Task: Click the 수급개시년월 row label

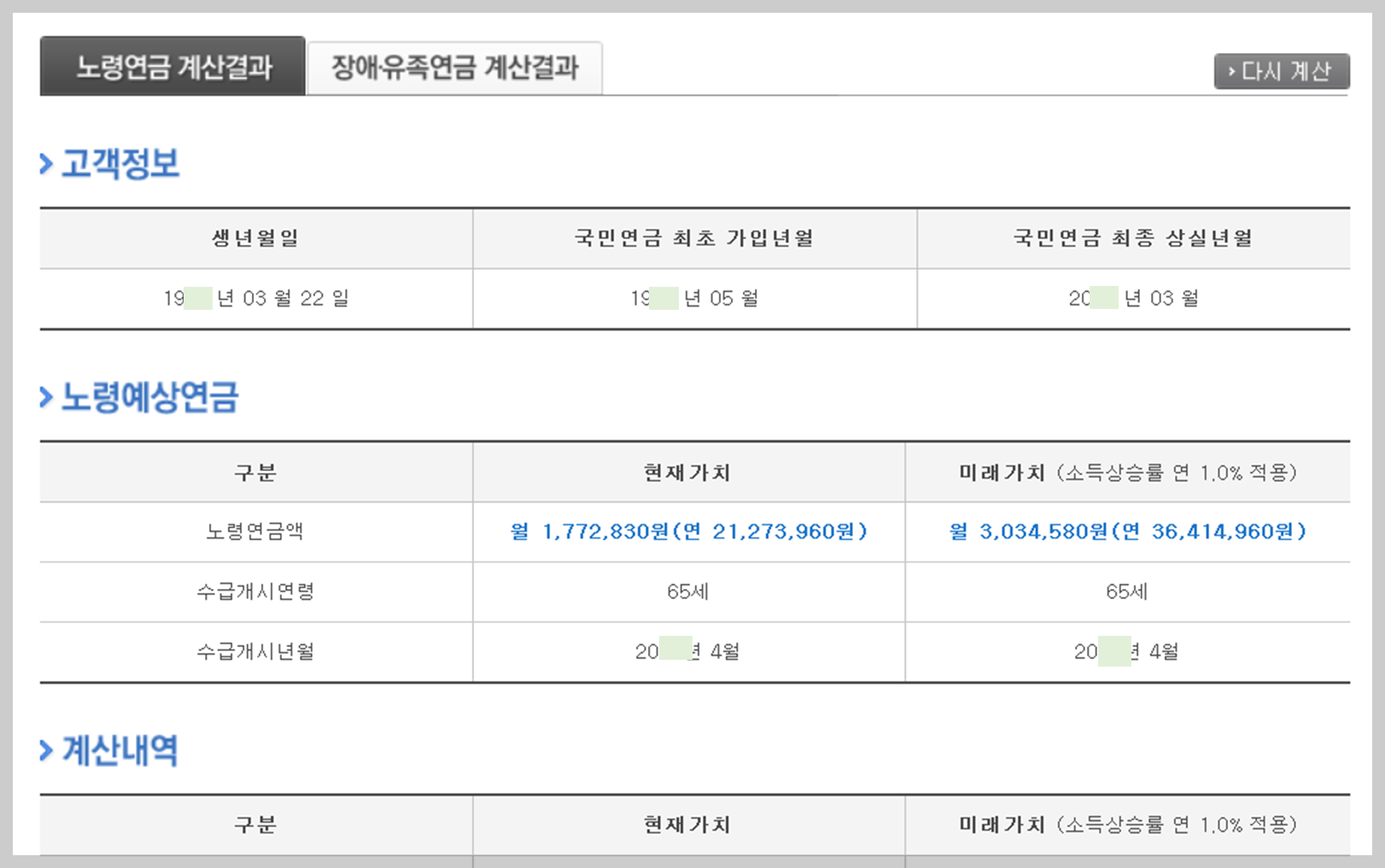Action: (255, 650)
